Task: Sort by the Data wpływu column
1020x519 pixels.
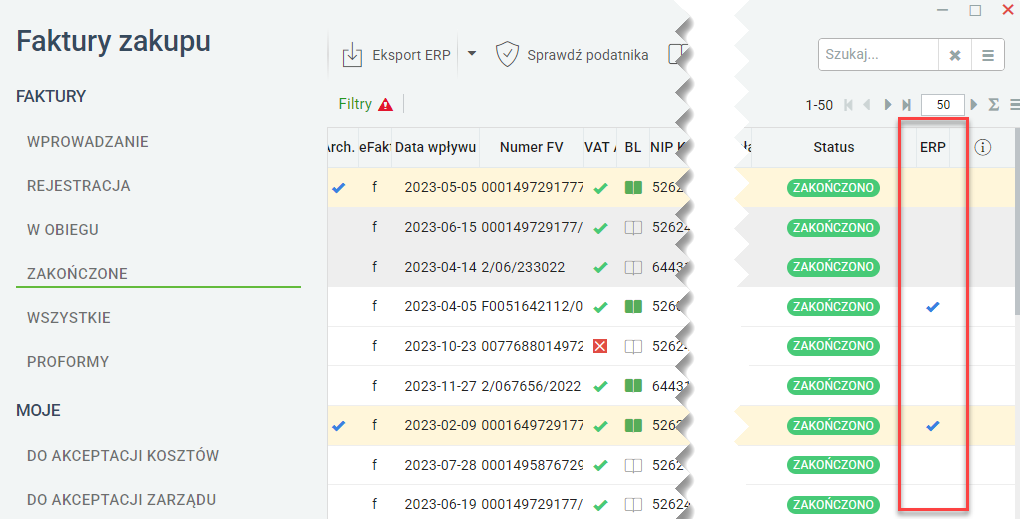Action: [x=435, y=148]
